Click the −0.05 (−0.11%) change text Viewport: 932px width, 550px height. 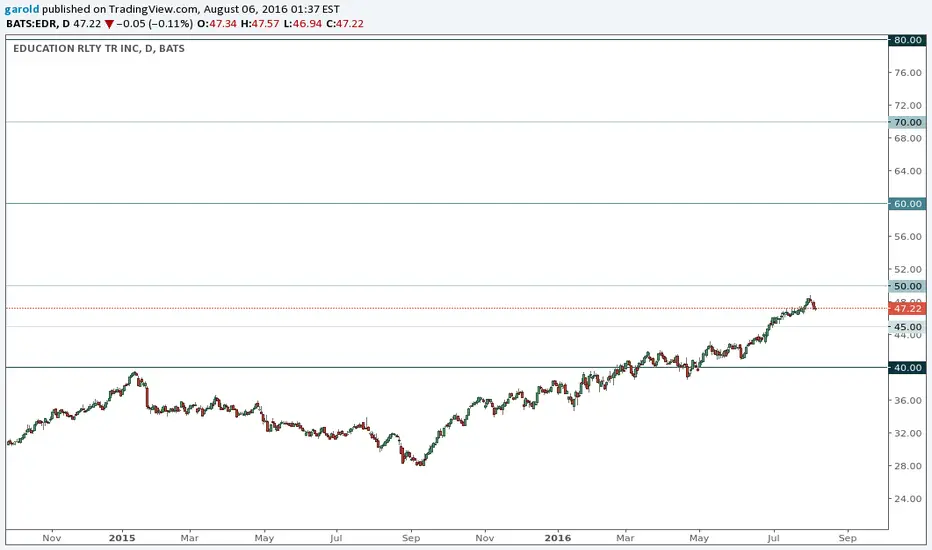pyautogui.click(x=155, y=24)
